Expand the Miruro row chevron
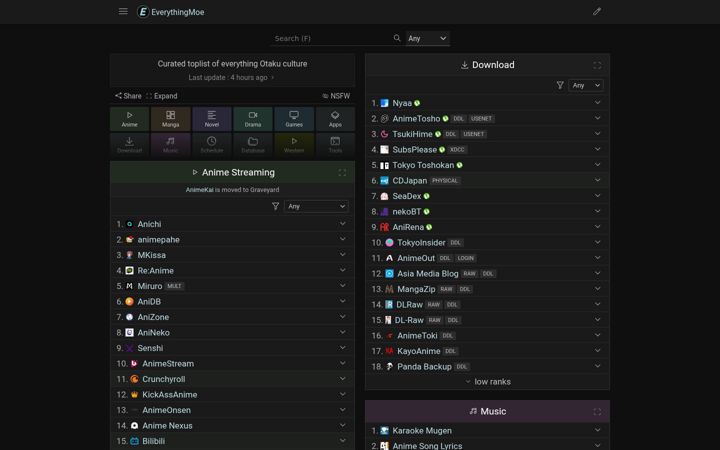Viewport: 720px width, 450px height. pyautogui.click(x=343, y=286)
